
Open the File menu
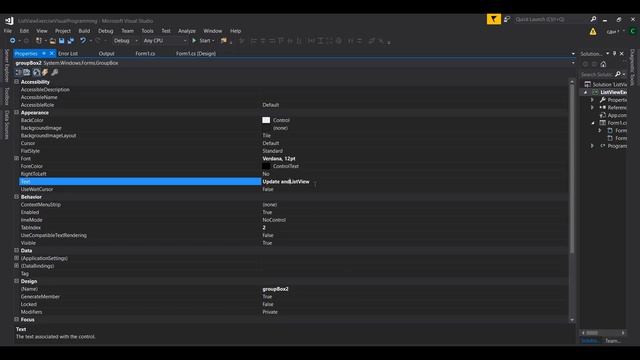[x=8, y=31]
